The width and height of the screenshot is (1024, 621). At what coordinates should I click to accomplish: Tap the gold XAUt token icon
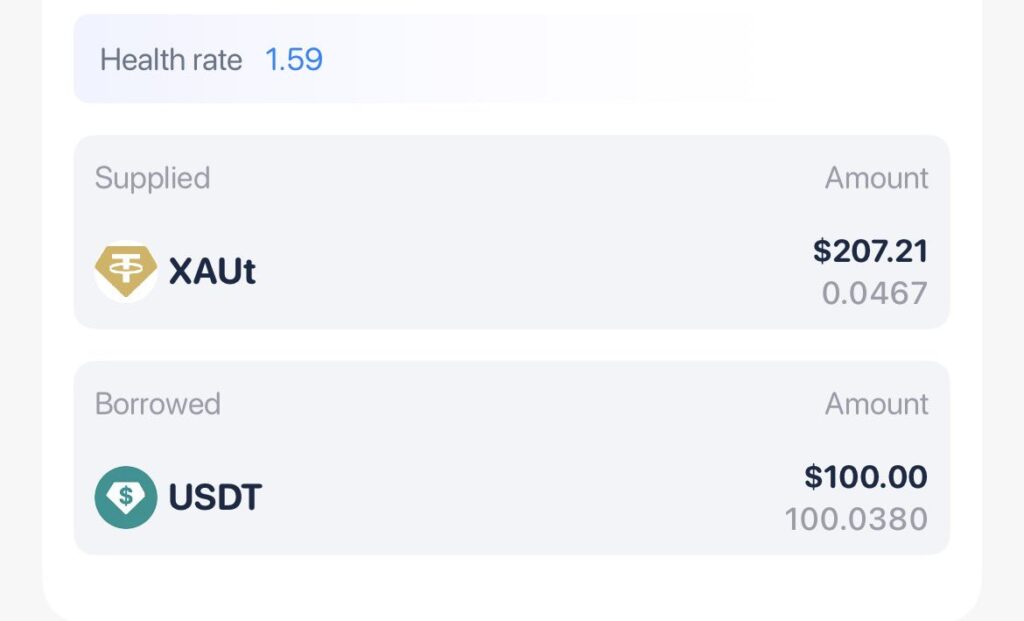pyautogui.click(x=126, y=271)
